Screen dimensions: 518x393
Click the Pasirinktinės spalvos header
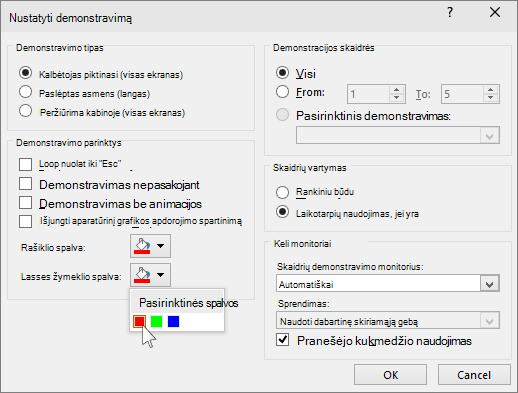(x=188, y=303)
